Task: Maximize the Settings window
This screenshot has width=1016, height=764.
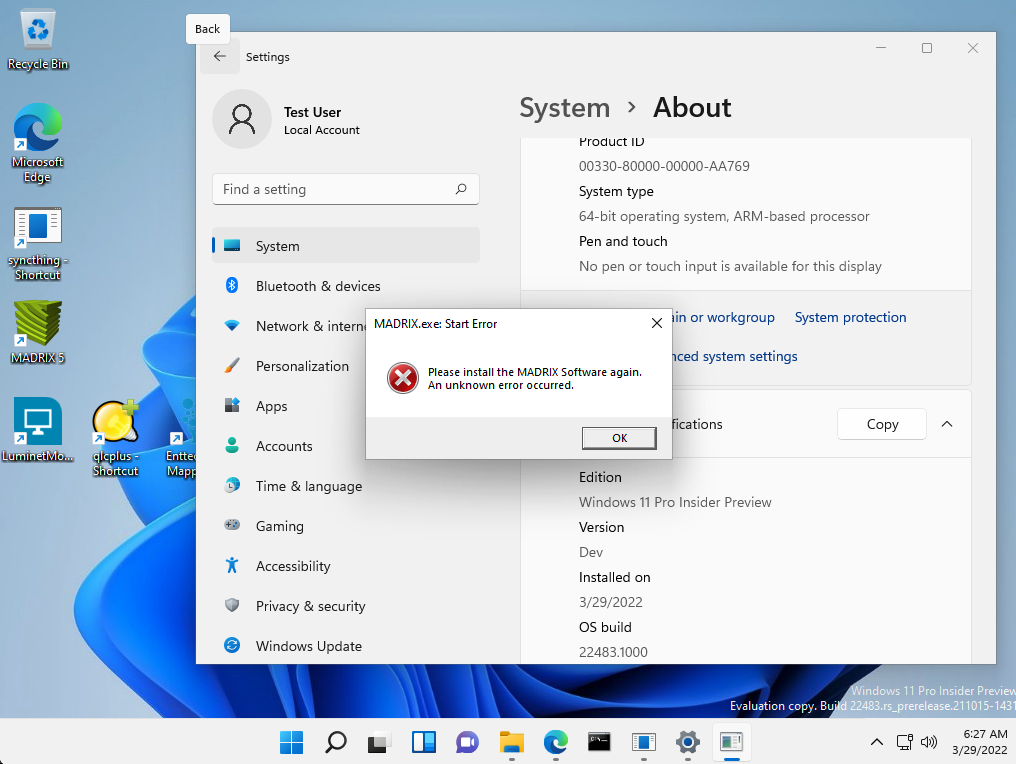Action: coord(927,48)
